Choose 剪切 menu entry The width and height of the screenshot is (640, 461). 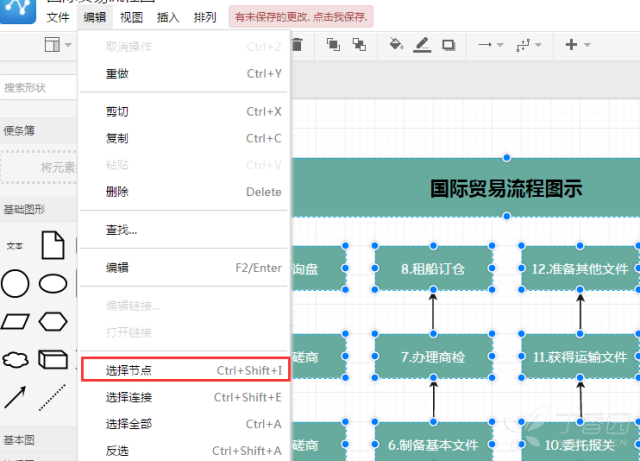coord(184,111)
